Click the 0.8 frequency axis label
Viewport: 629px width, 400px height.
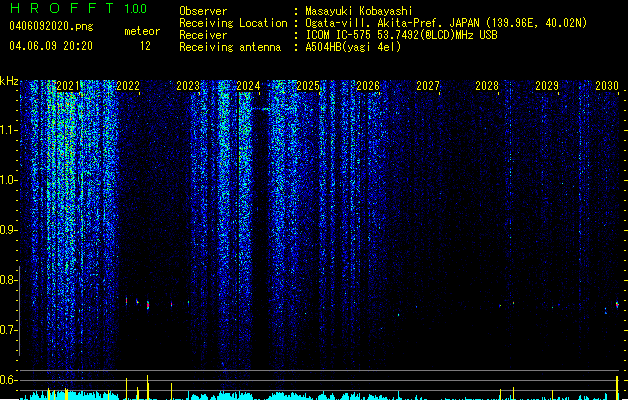[x=9, y=280]
